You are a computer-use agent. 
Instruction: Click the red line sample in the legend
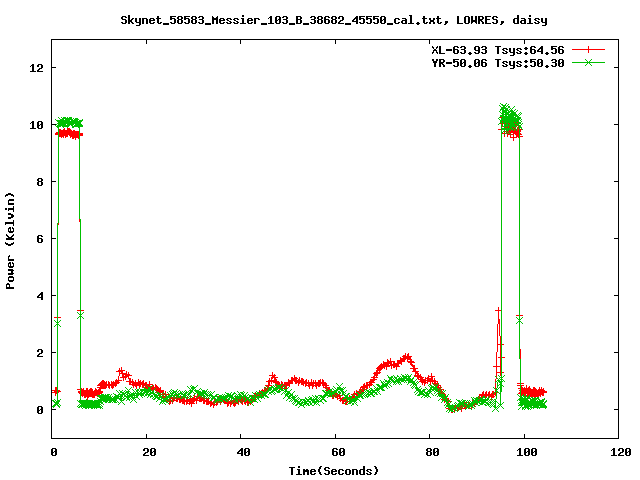(588, 50)
